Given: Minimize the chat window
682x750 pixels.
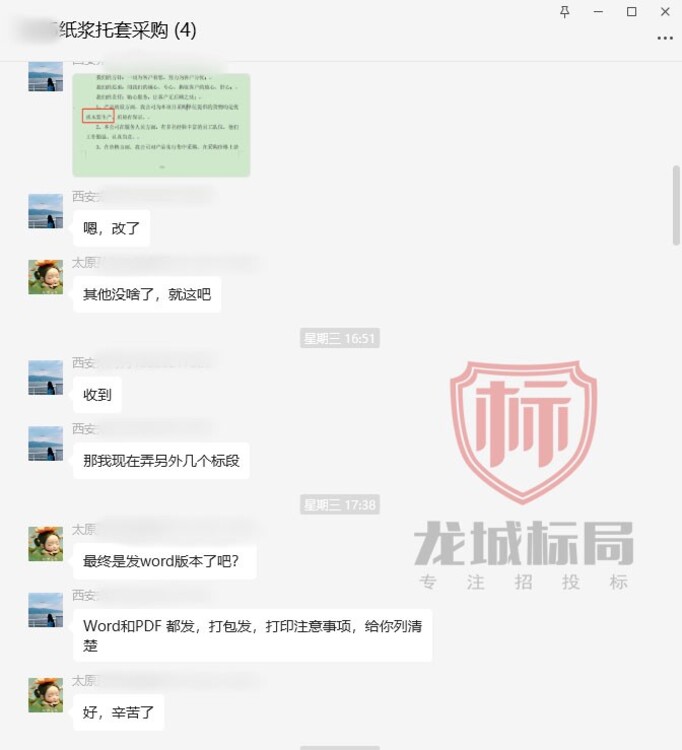Looking at the screenshot, I should tap(598, 12).
